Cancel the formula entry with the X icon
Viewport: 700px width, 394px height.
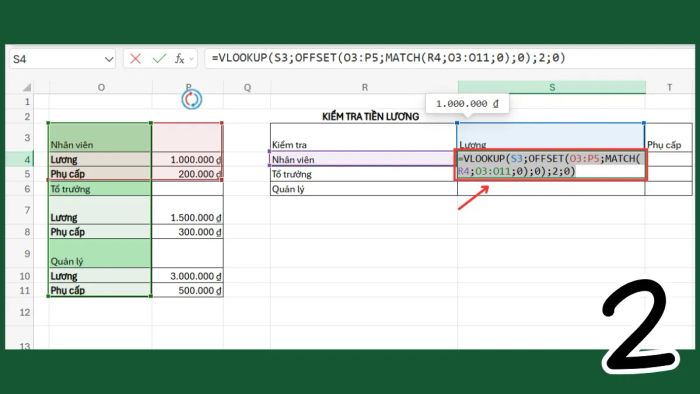tap(135, 58)
